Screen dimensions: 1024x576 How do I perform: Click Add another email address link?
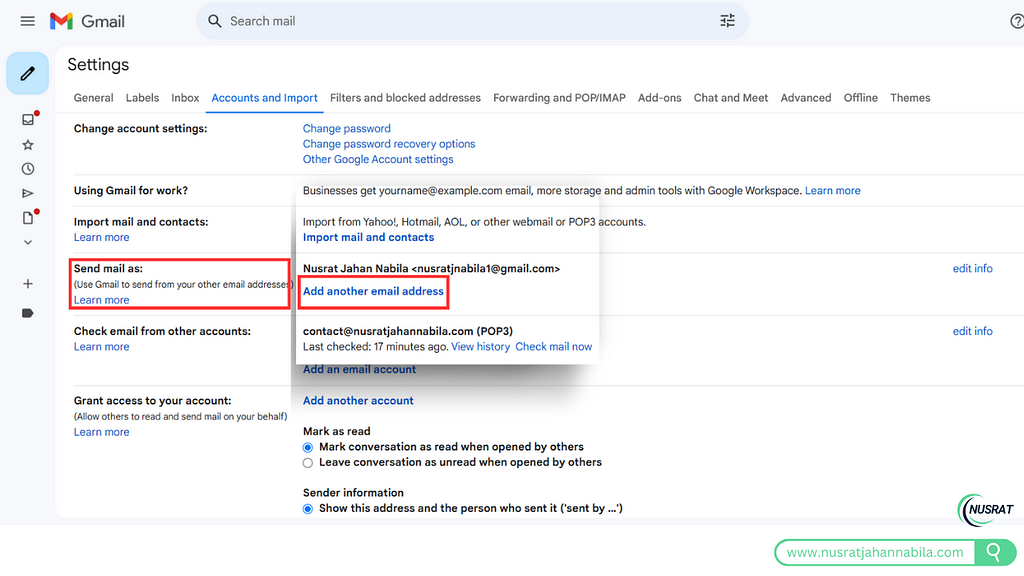coord(374,291)
